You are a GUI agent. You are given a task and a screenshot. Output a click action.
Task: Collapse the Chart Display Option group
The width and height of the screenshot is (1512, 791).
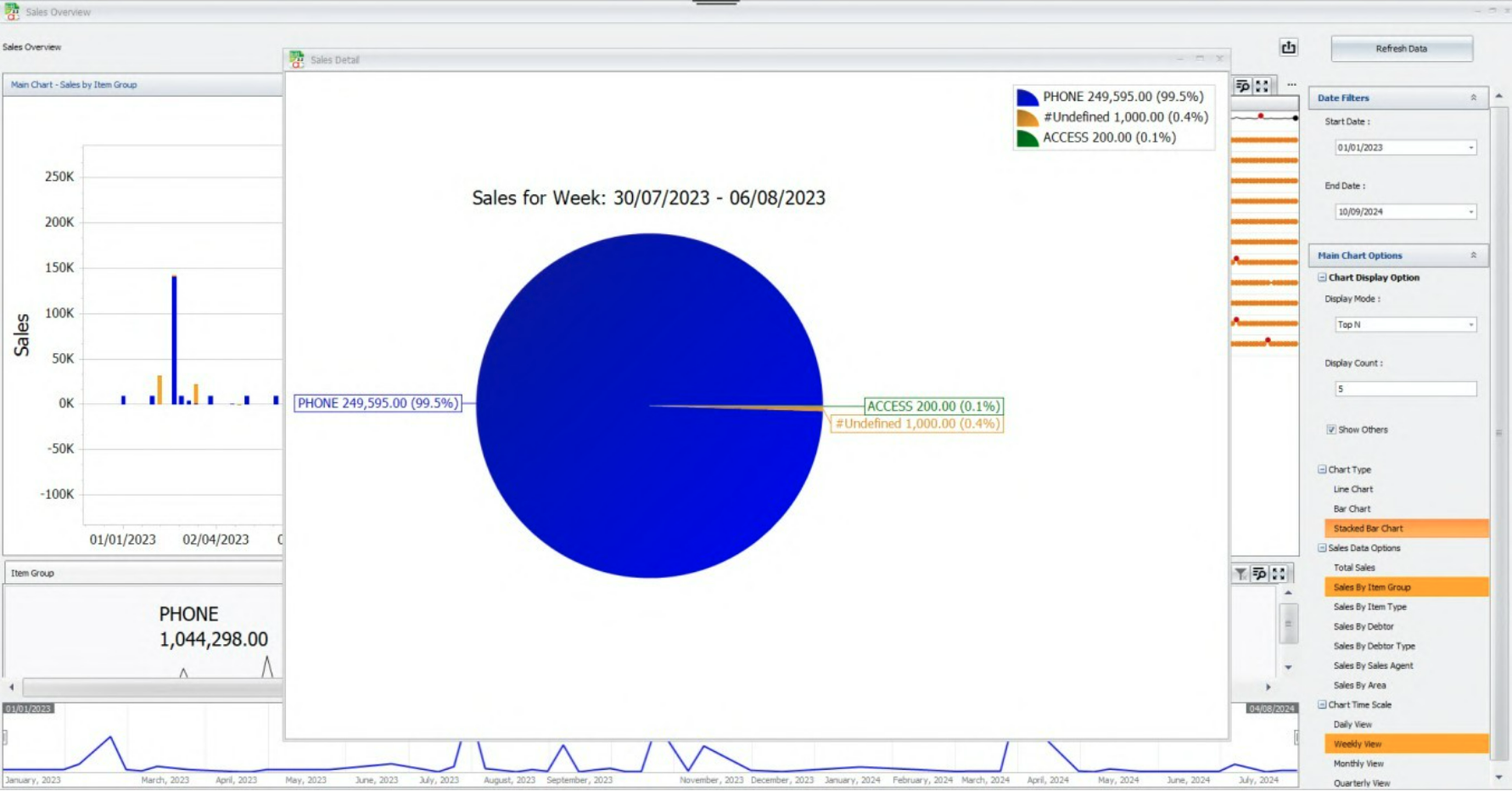coord(1322,278)
